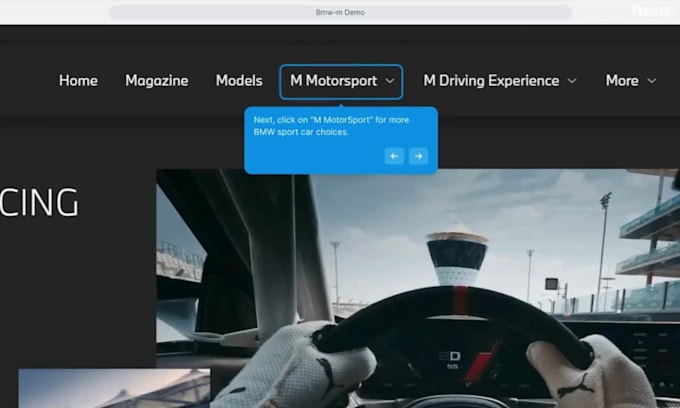Open the small thumbnail below the CING heading

[x=114, y=388]
